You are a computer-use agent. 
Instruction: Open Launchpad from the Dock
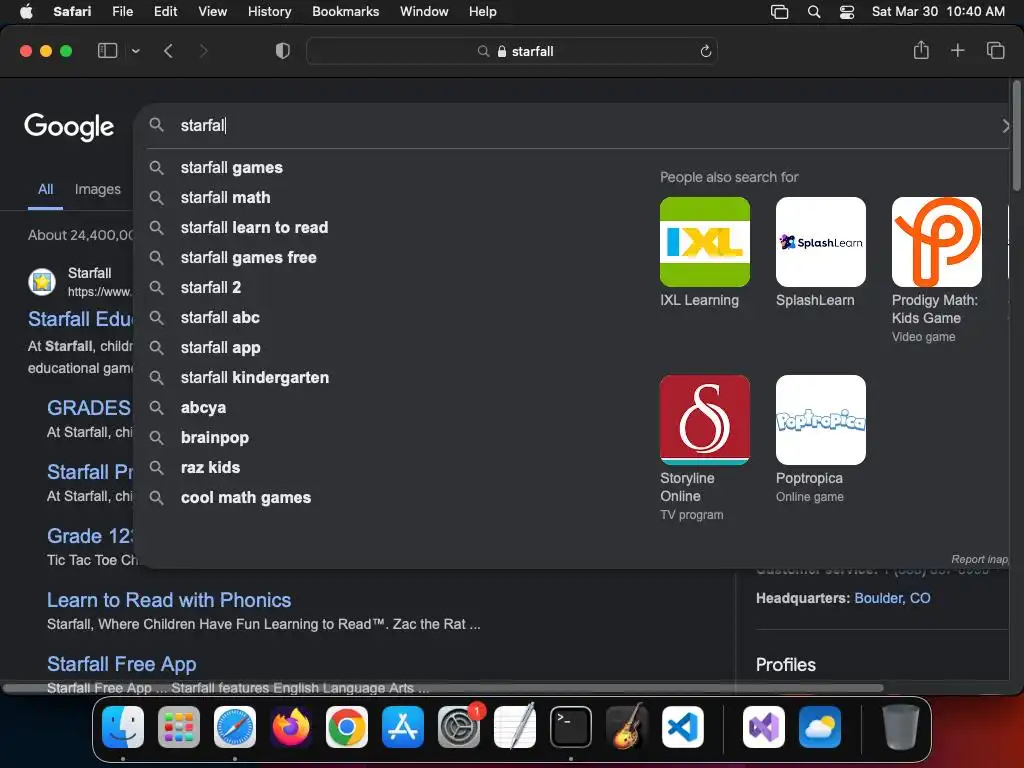pyautogui.click(x=178, y=727)
